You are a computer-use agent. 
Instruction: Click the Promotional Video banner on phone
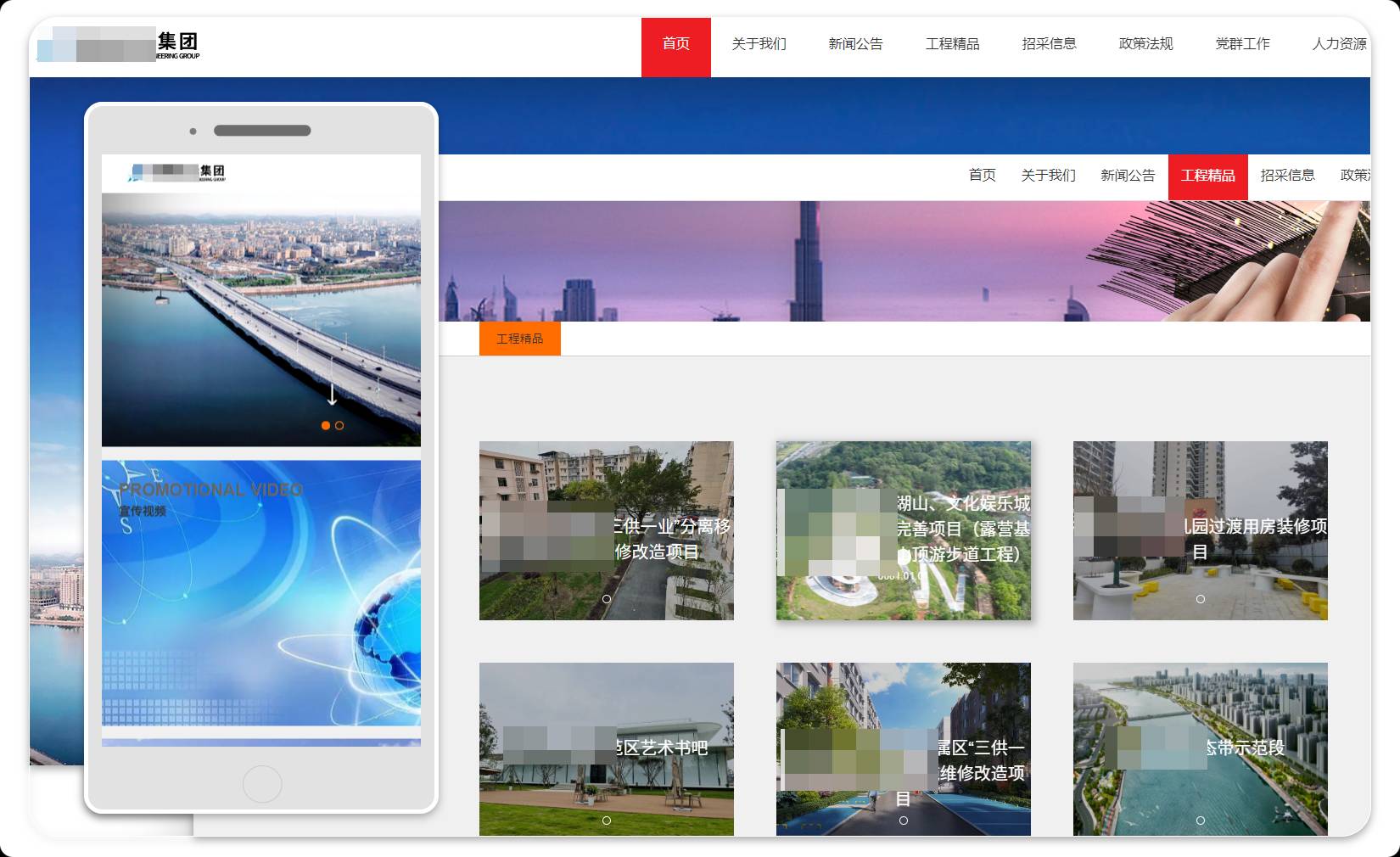(x=261, y=594)
